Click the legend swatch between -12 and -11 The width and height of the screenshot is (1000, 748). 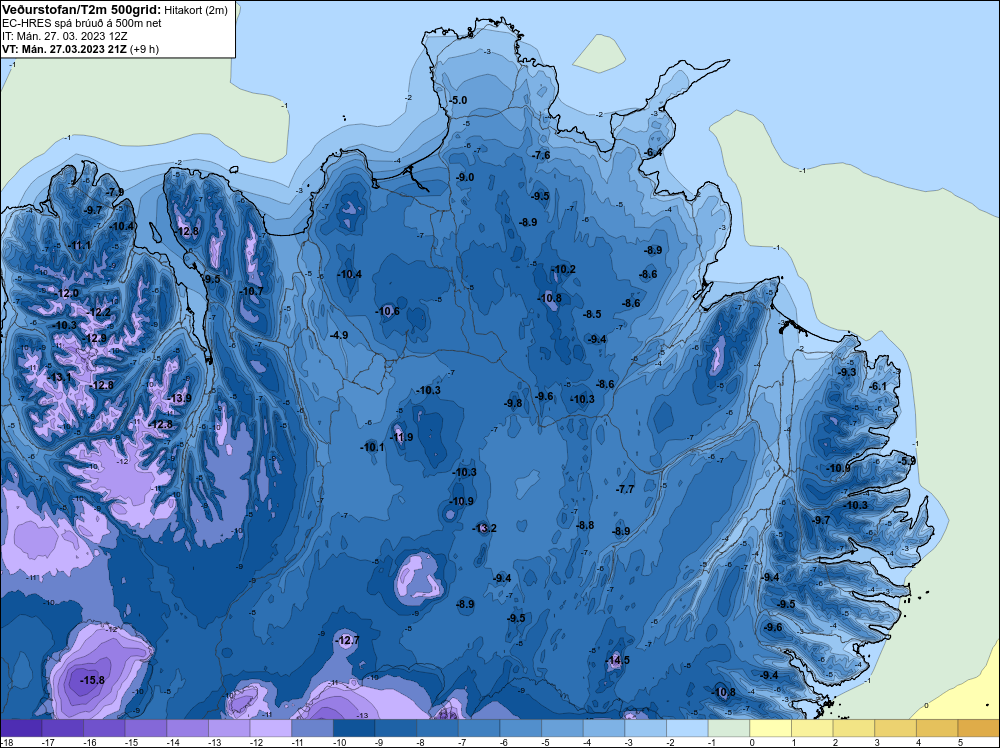coord(270,728)
